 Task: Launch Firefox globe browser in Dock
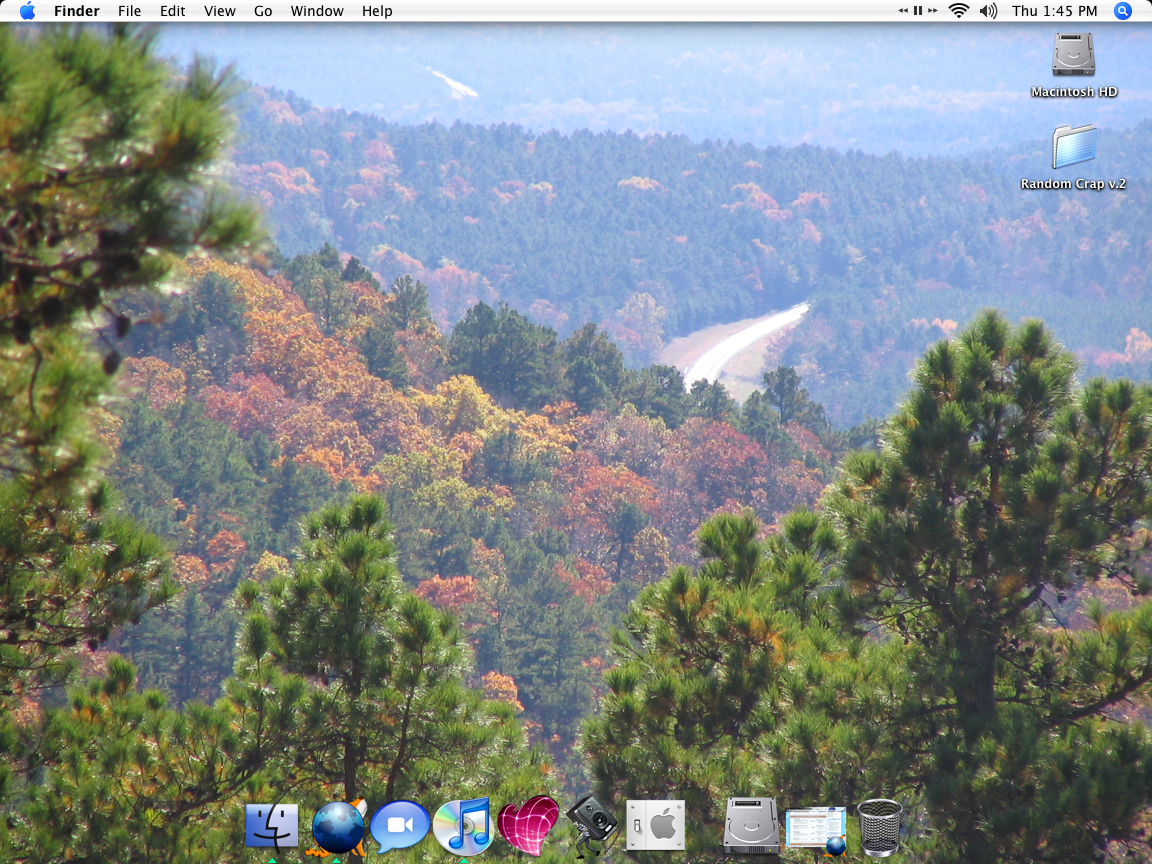pyautogui.click(x=338, y=827)
